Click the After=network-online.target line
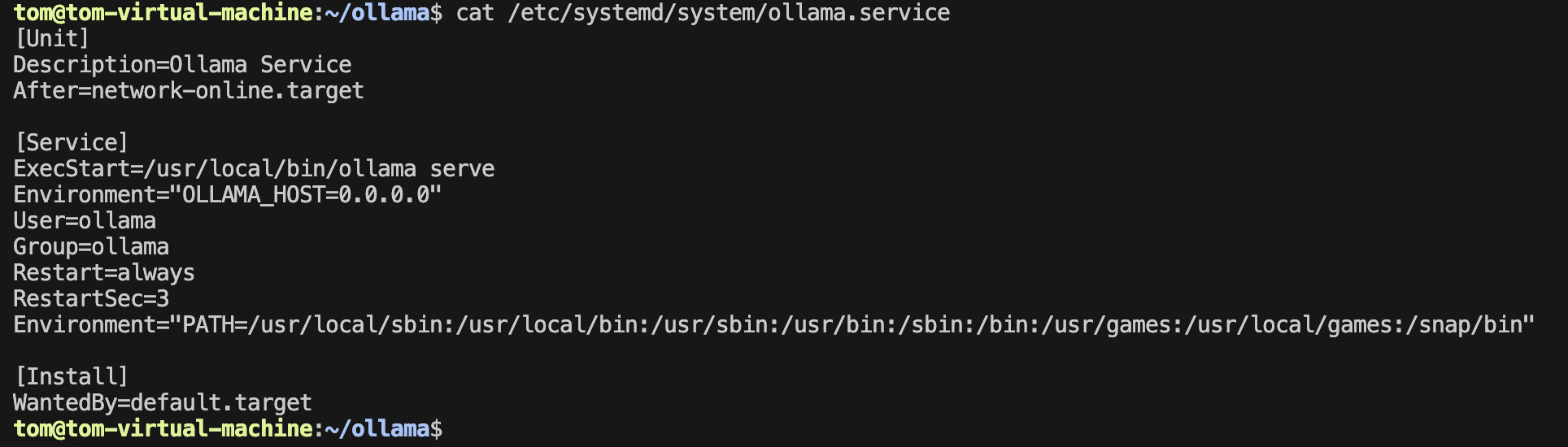1568x447 pixels. [189, 91]
